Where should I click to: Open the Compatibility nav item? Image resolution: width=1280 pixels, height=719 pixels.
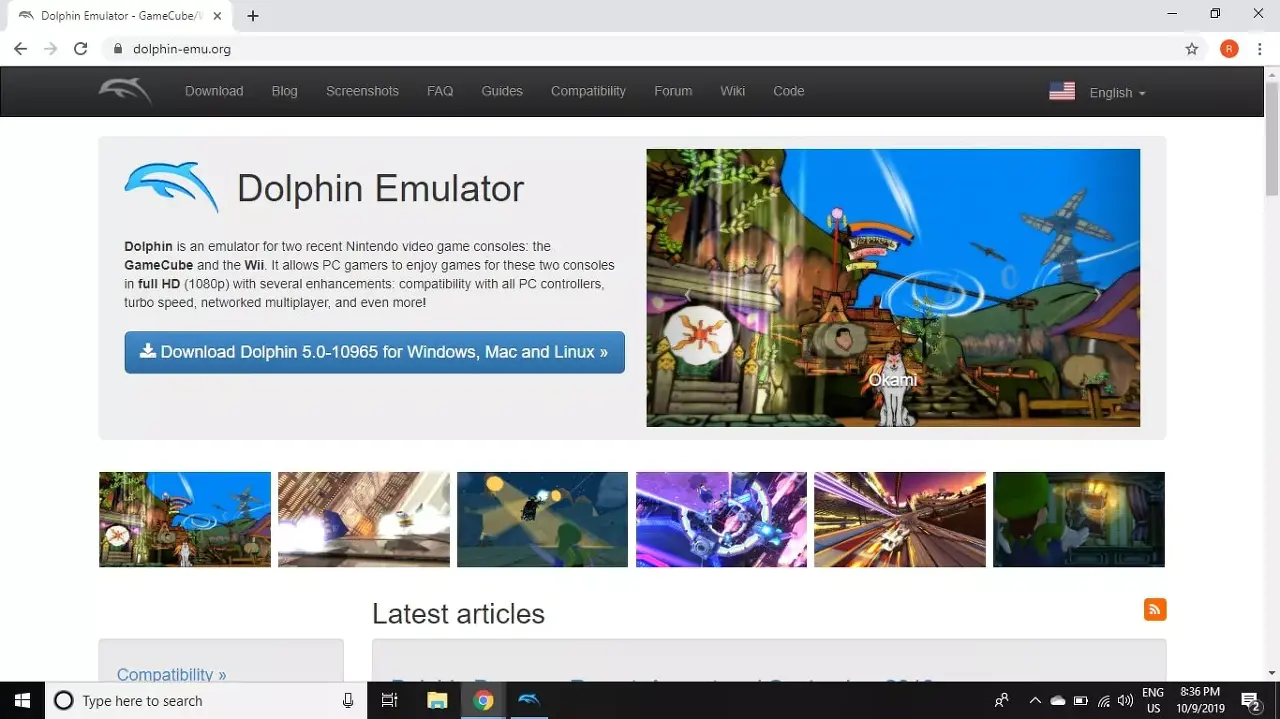tap(588, 91)
